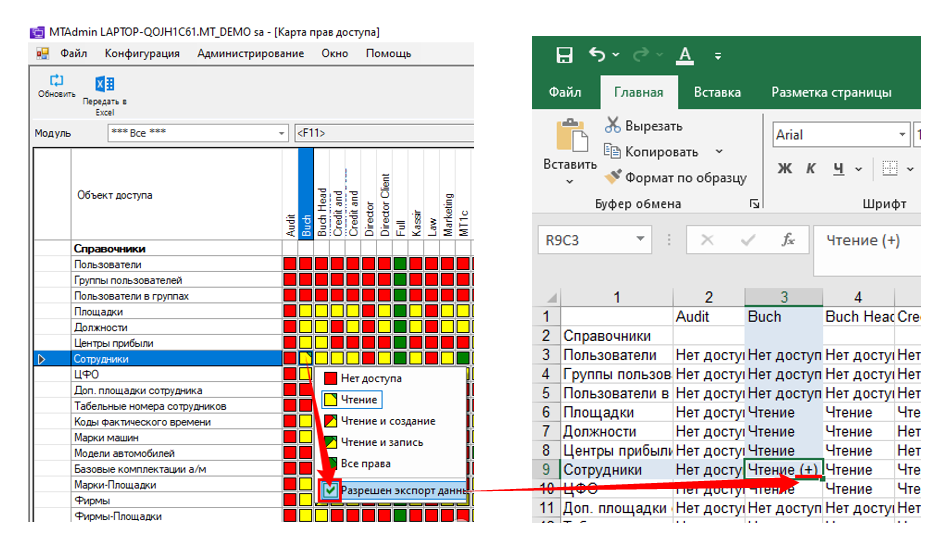Image resolution: width=947 pixels, height=559 pixels.
Task: Click the Вырезать scissors icon
Action: tap(613, 126)
